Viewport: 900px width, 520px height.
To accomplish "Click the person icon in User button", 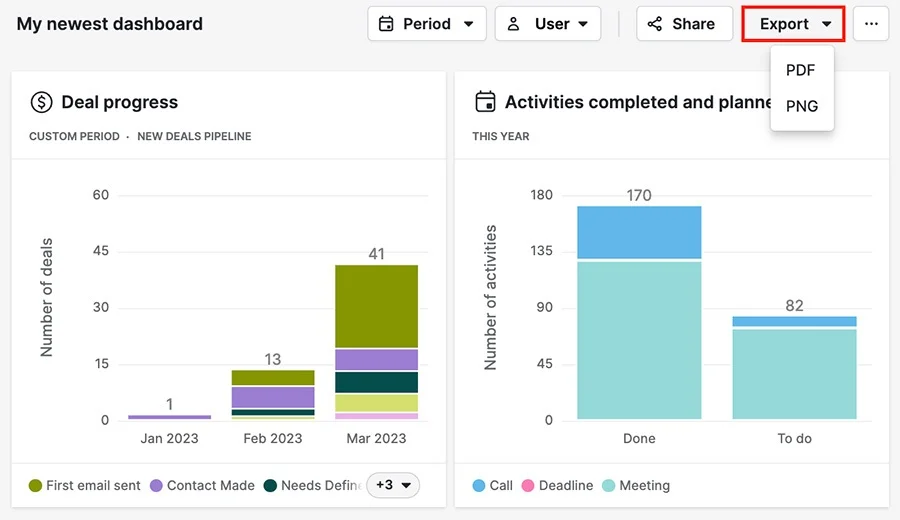I will 514,24.
